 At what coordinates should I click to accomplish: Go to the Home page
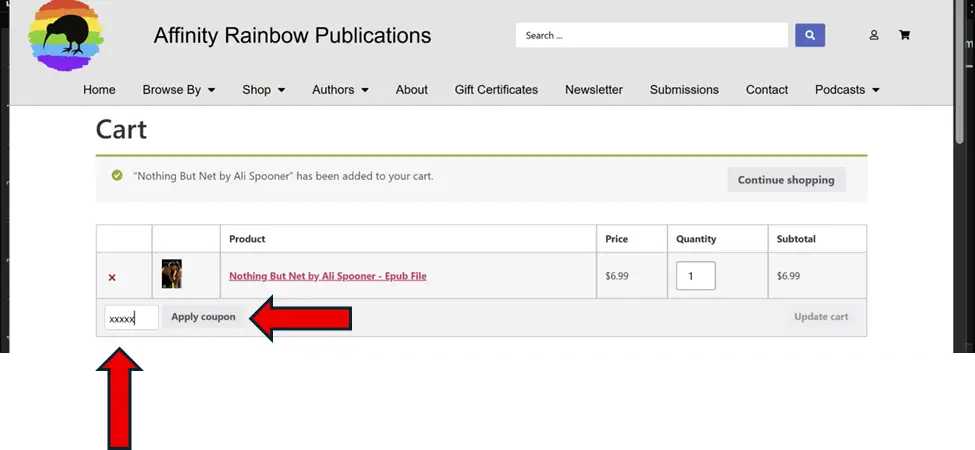pos(99,90)
